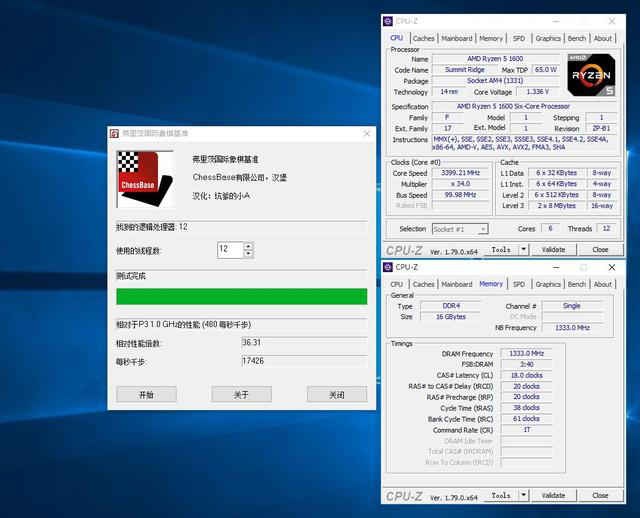The width and height of the screenshot is (640, 518).
Task: Open Bench tab in upper CPU-Z window
Action: tap(577, 39)
